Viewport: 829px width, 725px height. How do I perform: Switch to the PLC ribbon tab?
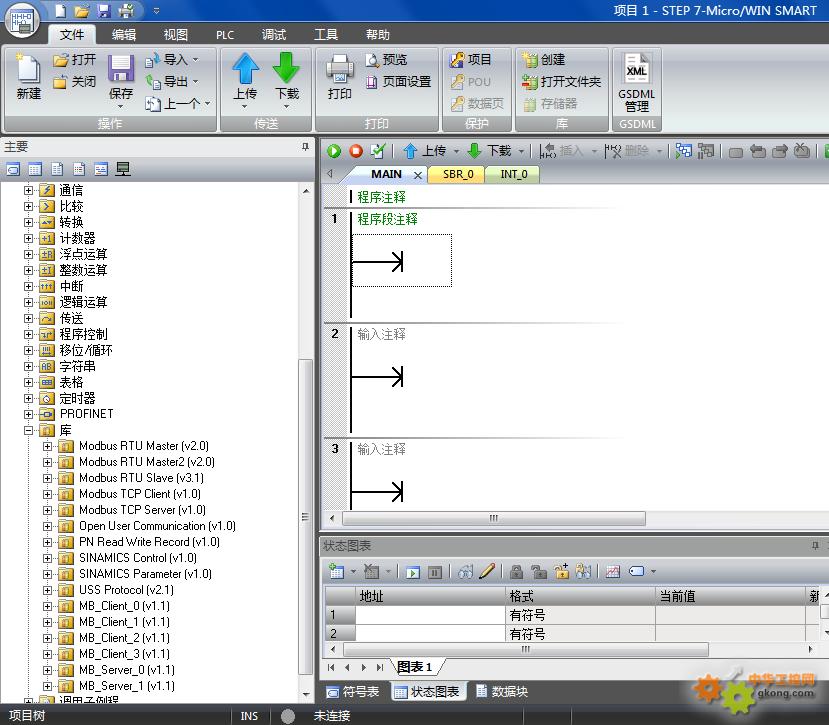point(225,35)
